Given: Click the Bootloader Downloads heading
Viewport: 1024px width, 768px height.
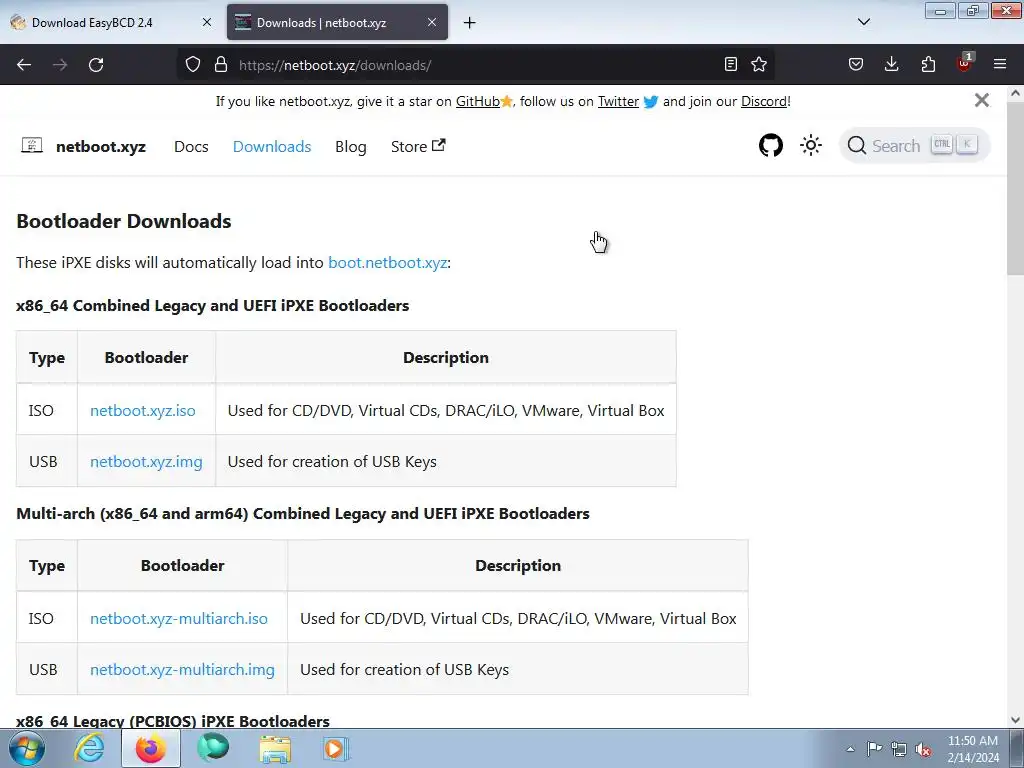Looking at the screenshot, I should pyautogui.click(x=124, y=221).
